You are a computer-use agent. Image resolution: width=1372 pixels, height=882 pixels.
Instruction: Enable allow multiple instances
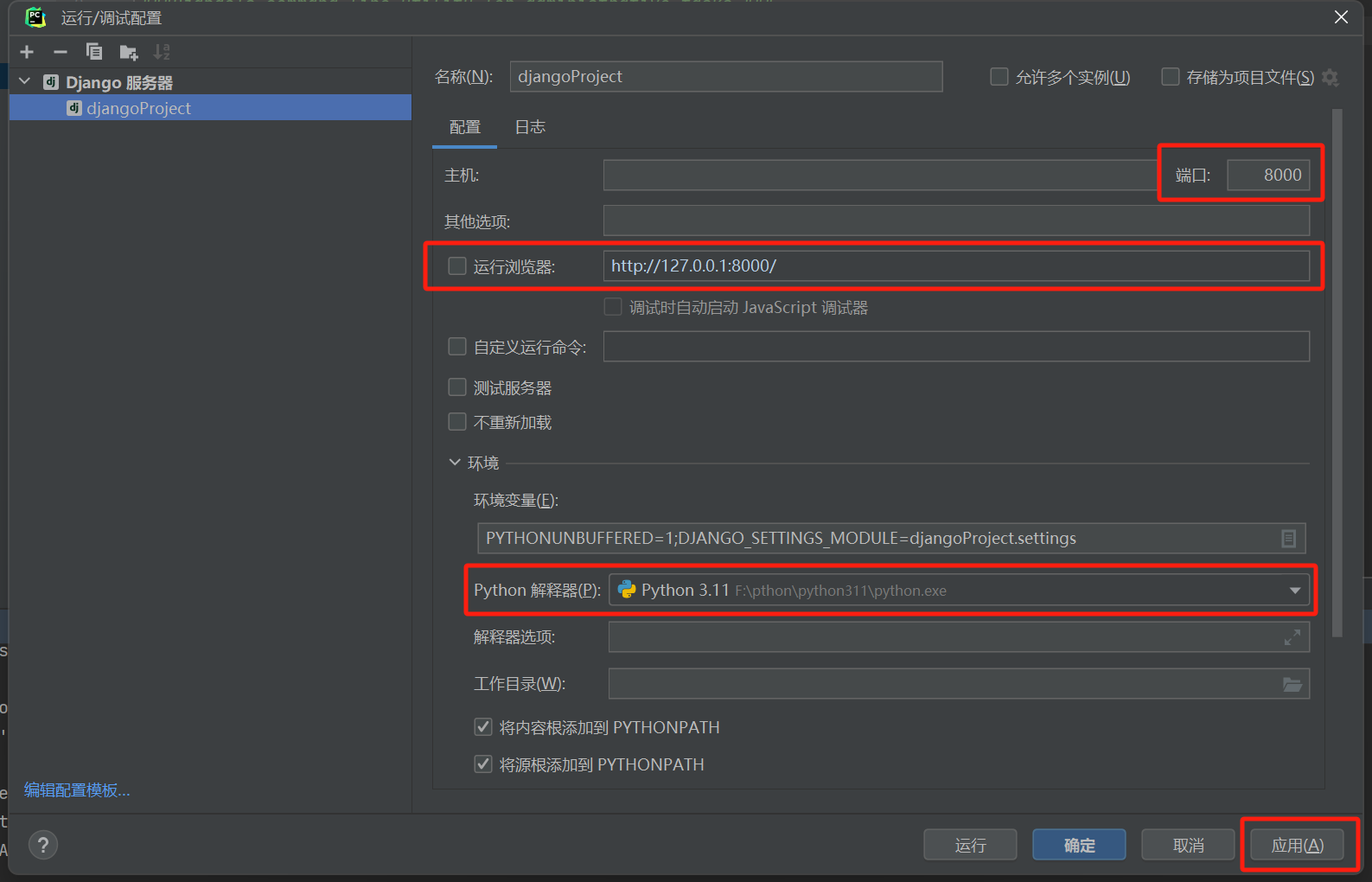coord(999,77)
